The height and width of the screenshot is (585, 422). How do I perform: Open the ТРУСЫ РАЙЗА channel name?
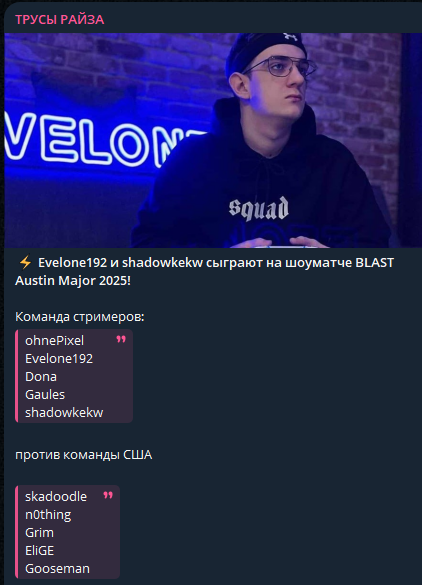coord(59,19)
